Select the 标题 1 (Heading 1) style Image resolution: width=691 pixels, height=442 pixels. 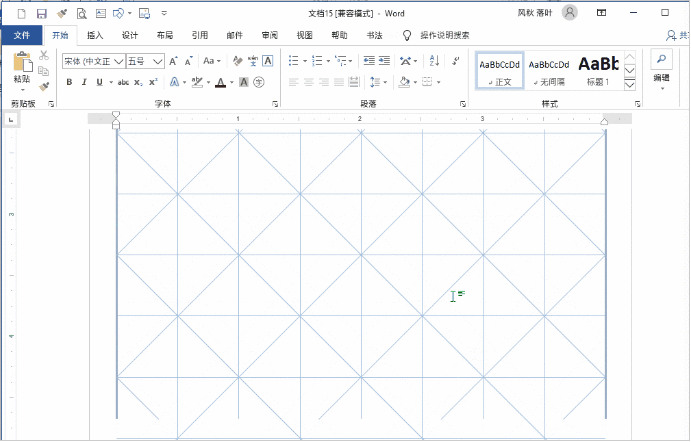(x=598, y=71)
